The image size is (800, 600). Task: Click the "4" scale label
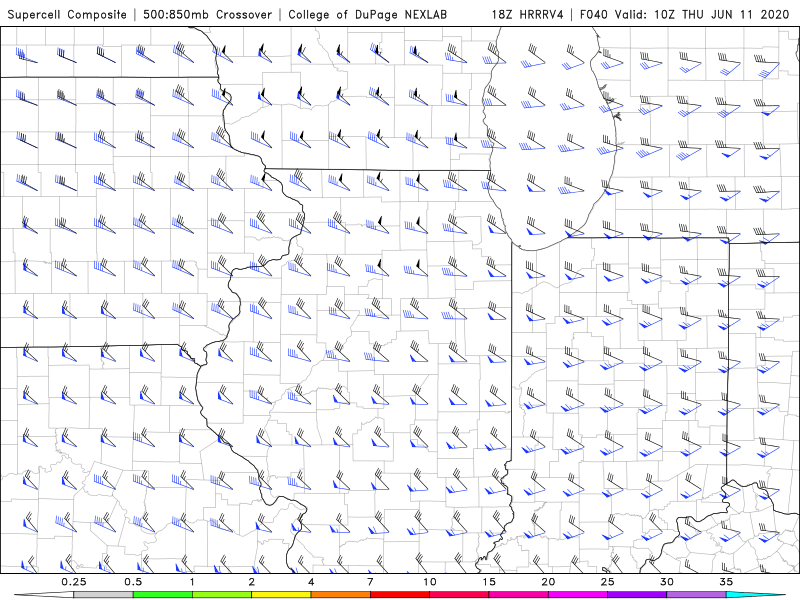tap(311, 582)
